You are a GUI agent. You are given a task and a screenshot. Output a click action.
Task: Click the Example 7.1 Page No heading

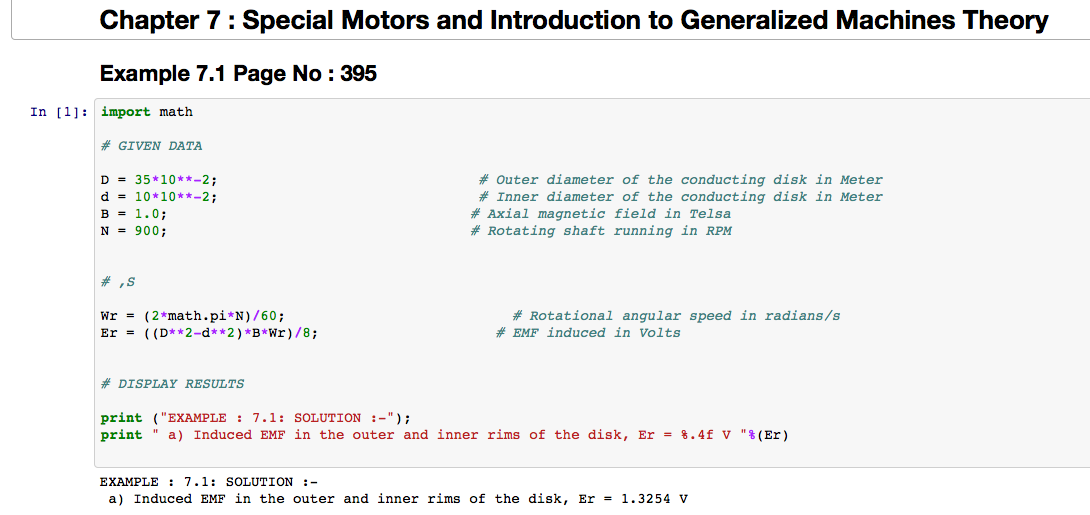(x=238, y=73)
